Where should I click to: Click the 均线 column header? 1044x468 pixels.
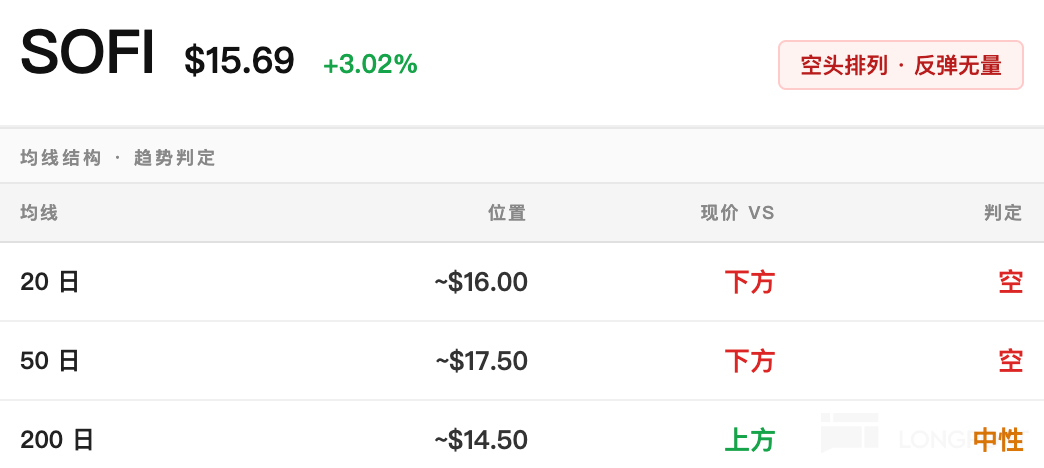[x=39, y=213]
